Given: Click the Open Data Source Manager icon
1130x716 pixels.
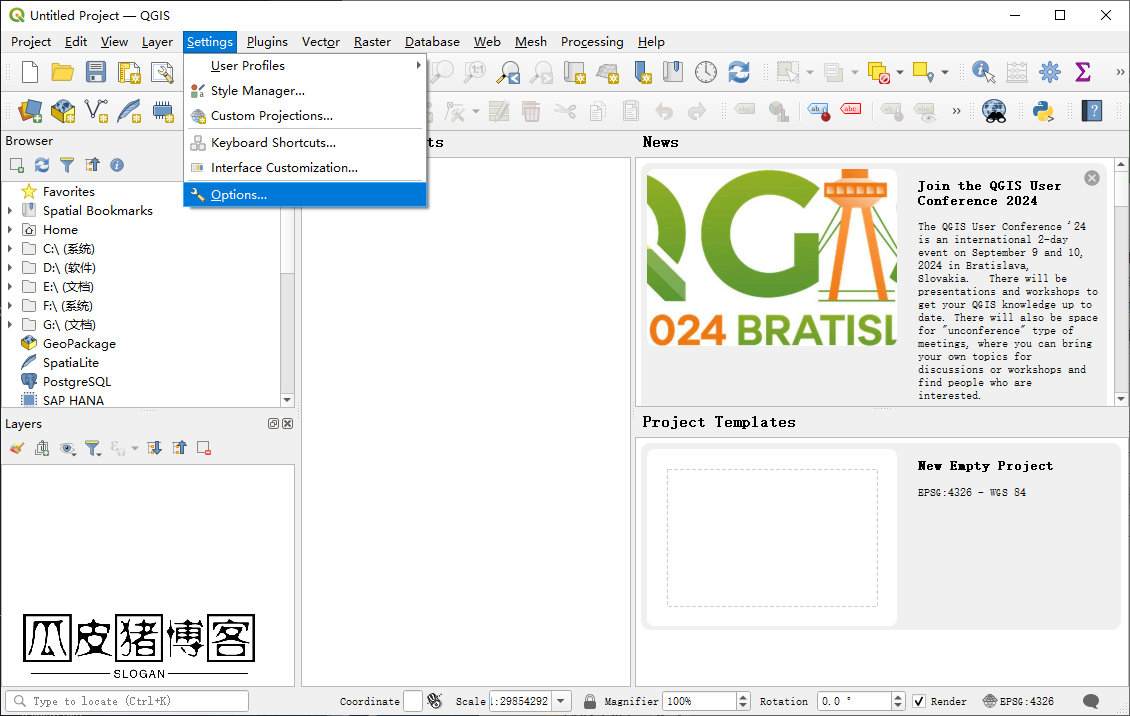Looking at the screenshot, I should [30, 111].
